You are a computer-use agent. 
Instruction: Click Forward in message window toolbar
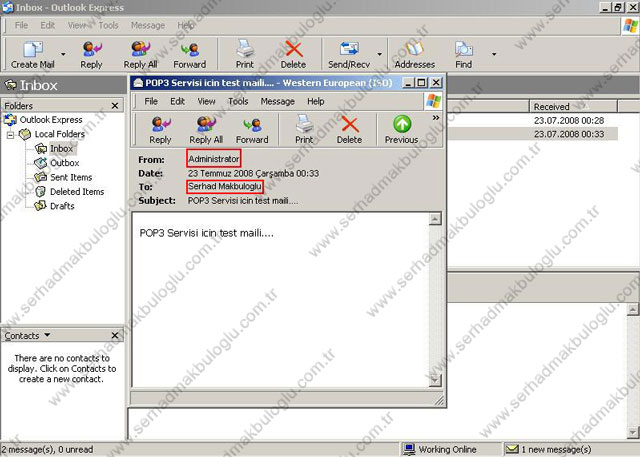point(252,130)
